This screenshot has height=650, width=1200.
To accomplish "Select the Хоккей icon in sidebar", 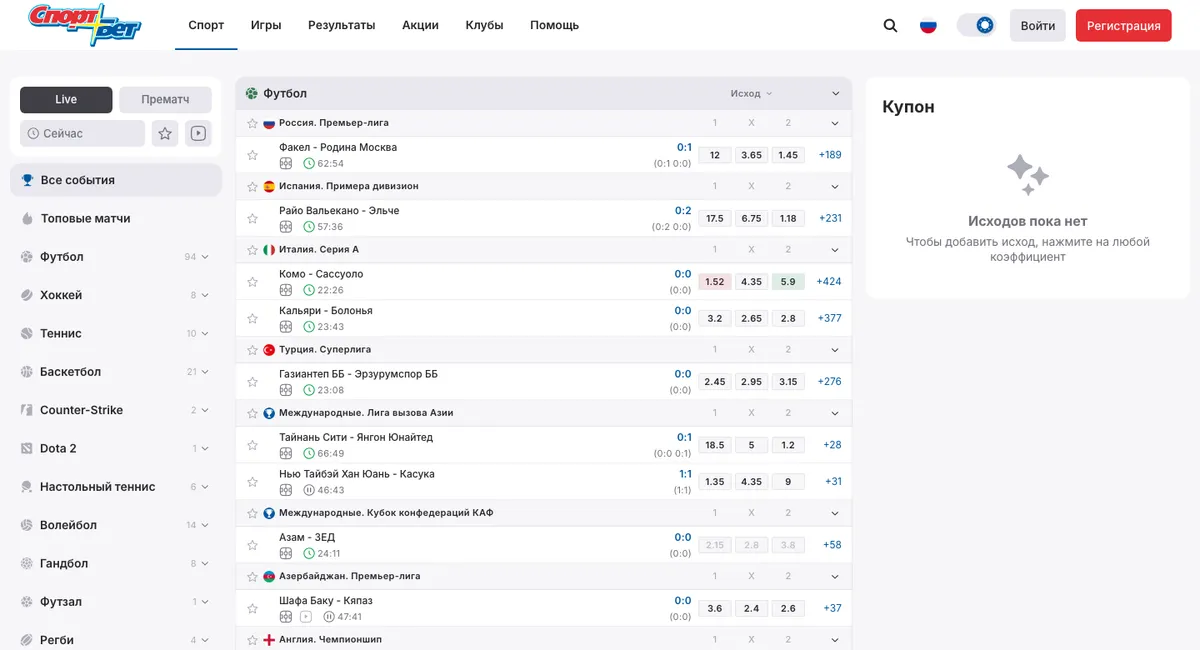I will (27, 295).
